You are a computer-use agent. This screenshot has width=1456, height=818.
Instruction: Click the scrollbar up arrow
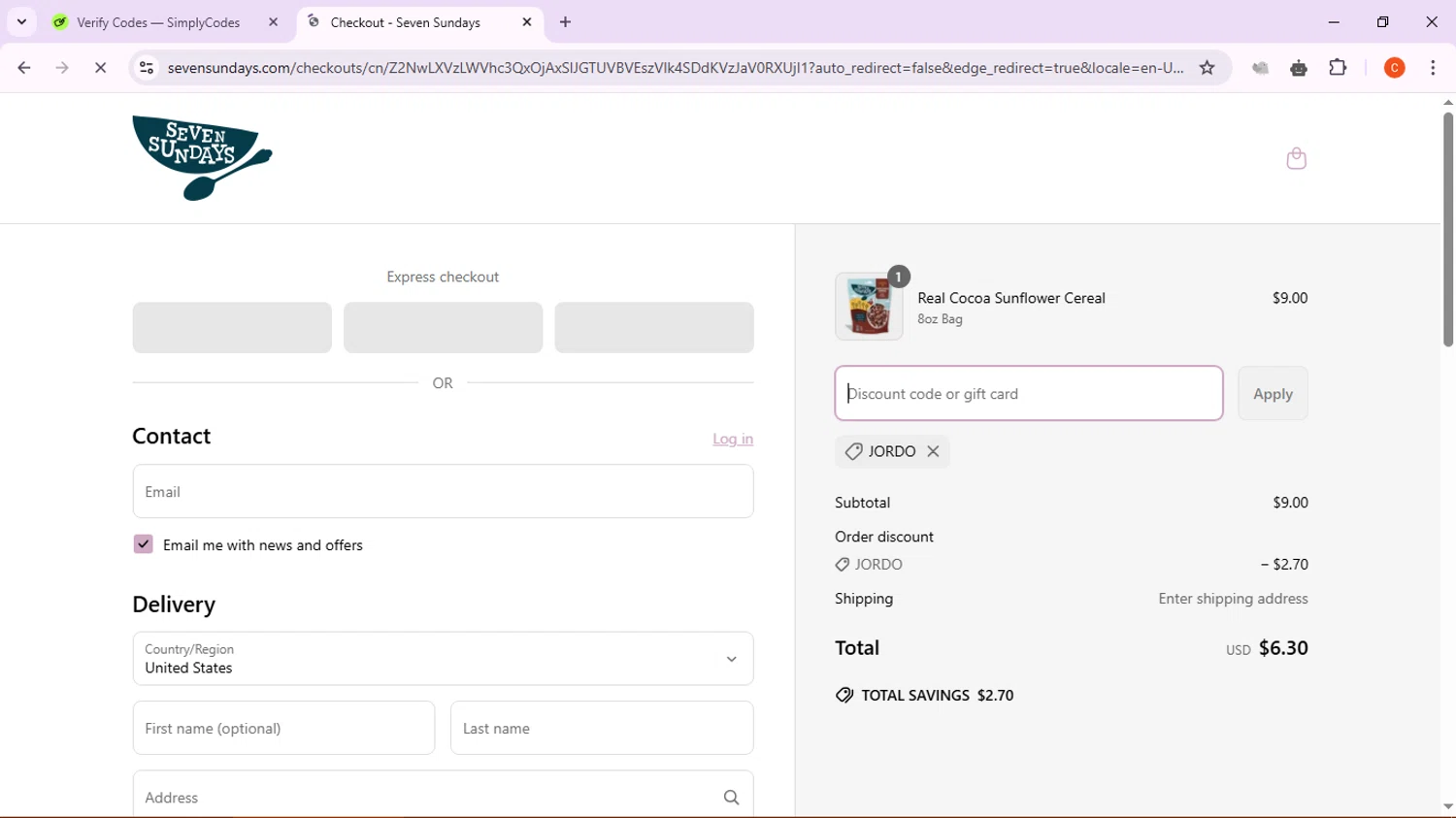pos(1447,102)
